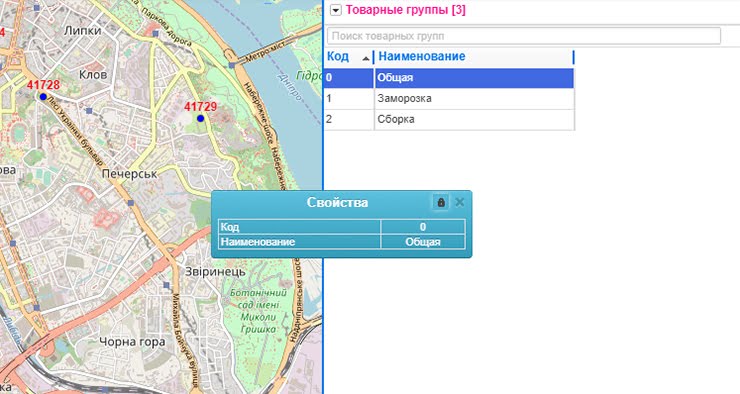The width and height of the screenshot is (740, 394).
Task: Click the red 41729 map label
Action: (x=201, y=107)
